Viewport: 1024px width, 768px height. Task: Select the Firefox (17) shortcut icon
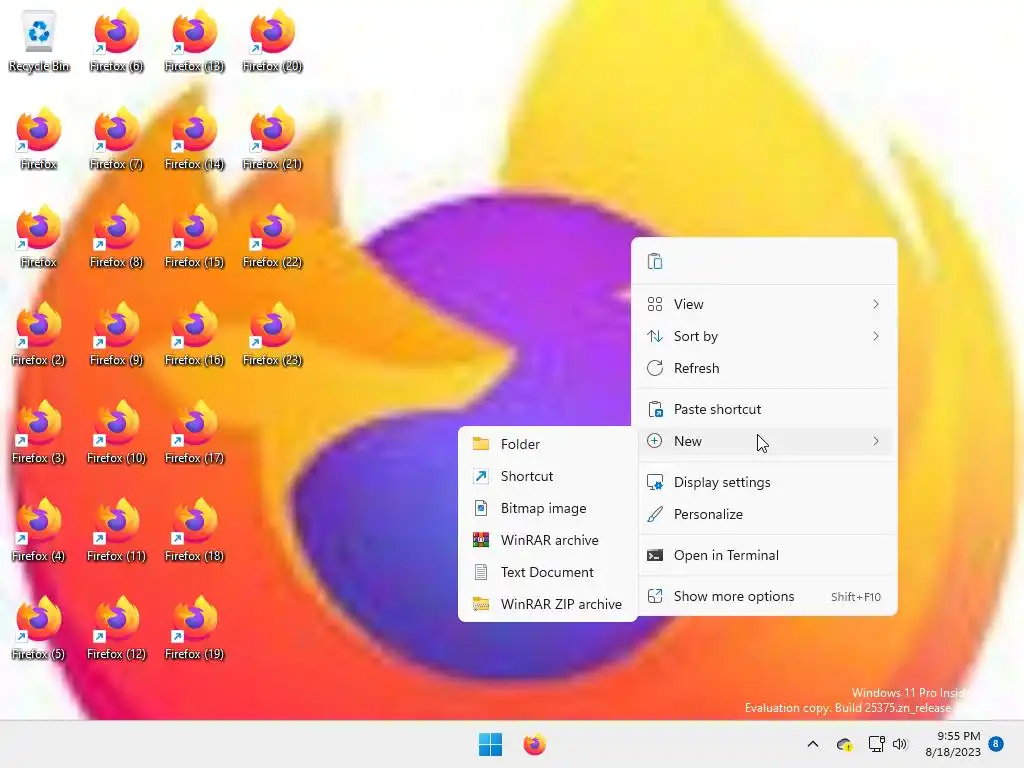click(195, 432)
